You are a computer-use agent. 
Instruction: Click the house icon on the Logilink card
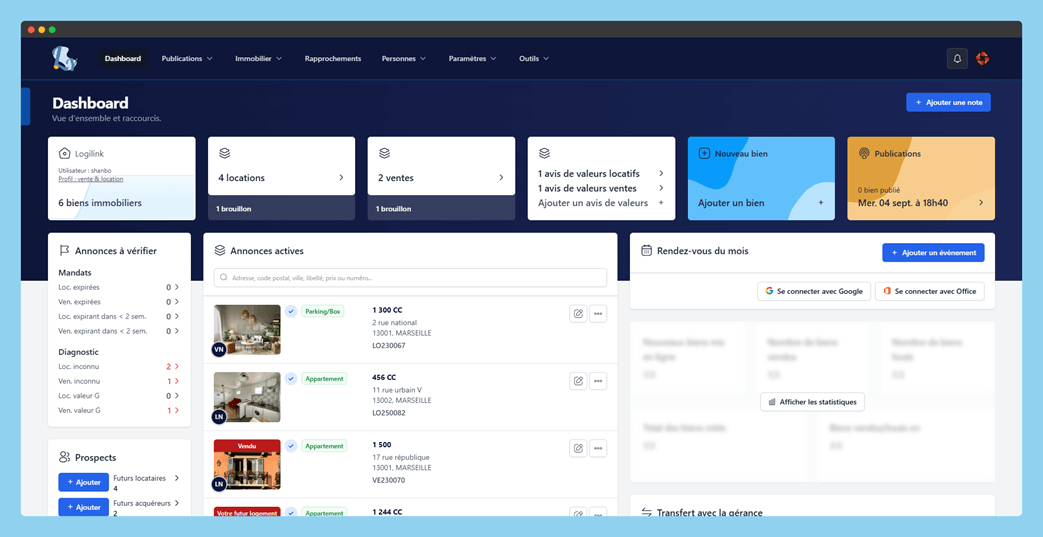pos(65,154)
